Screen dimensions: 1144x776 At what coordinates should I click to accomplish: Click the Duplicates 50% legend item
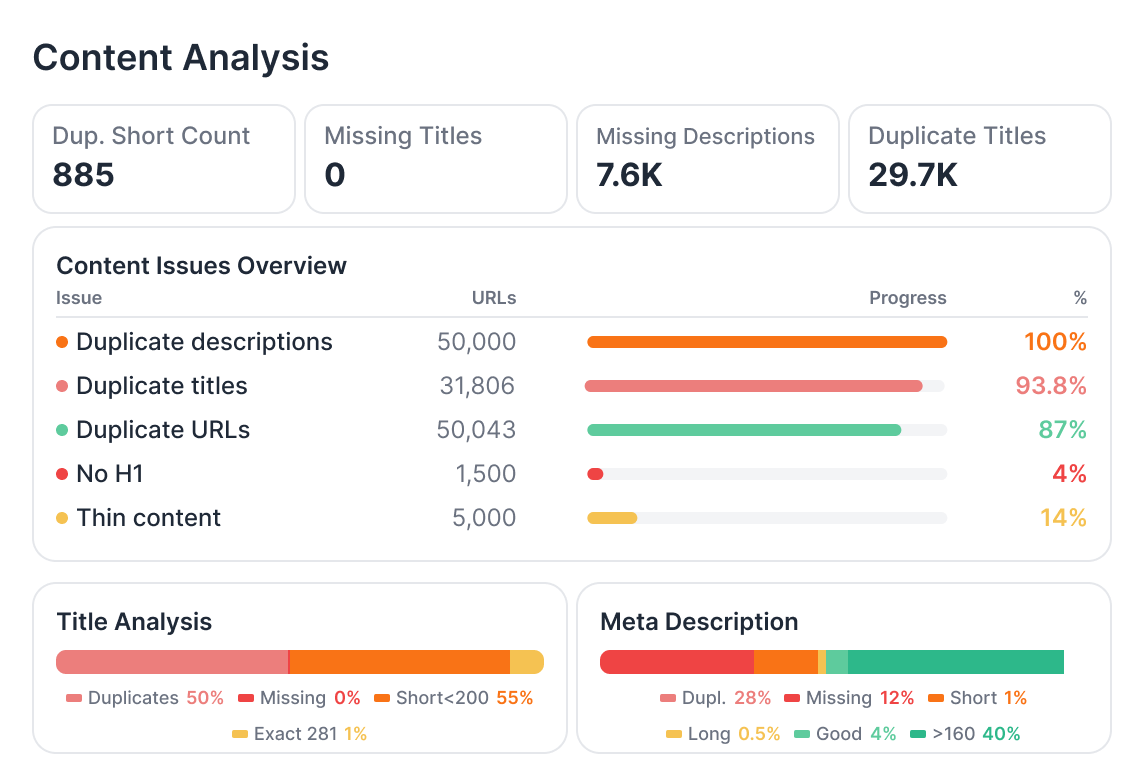coord(144,698)
